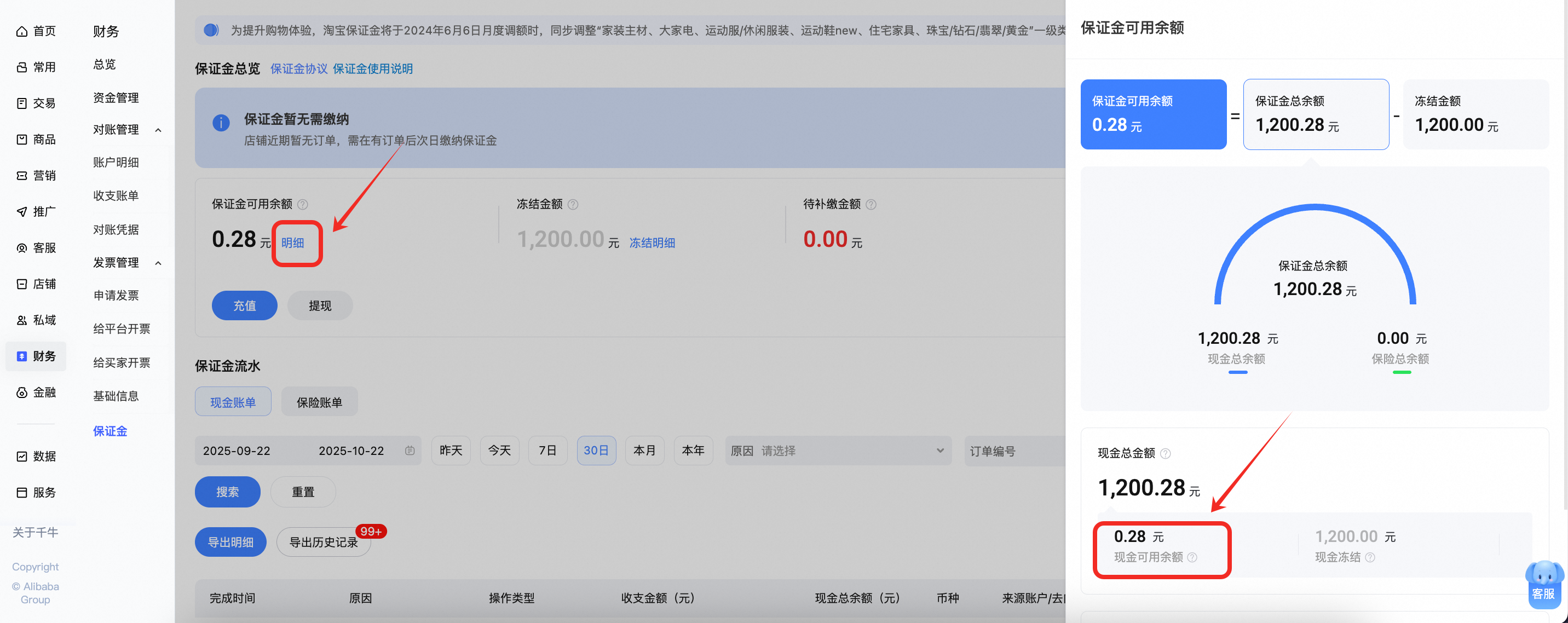Image resolution: width=1568 pixels, height=623 pixels.
Task: Choose 7日 date filter
Action: click(x=548, y=451)
